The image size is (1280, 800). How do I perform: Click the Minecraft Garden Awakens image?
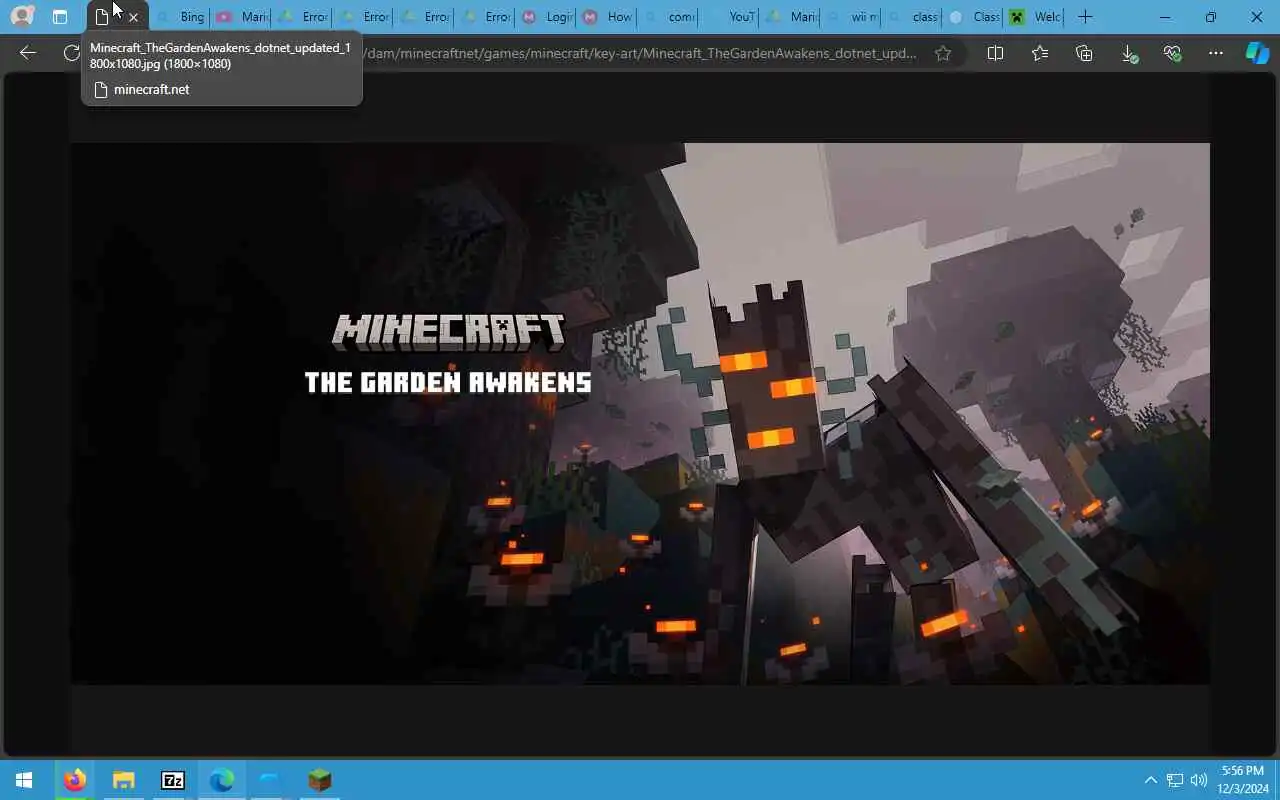[x=640, y=414]
